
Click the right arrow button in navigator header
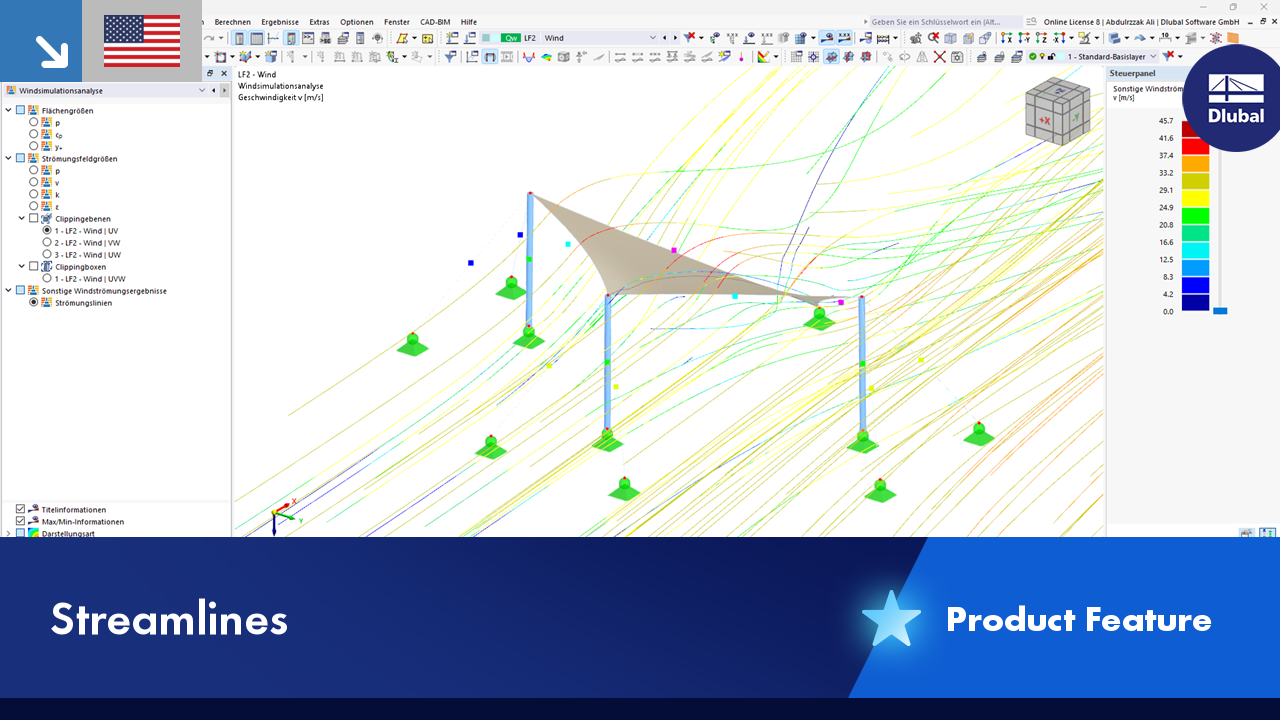pyautogui.click(x=224, y=90)
